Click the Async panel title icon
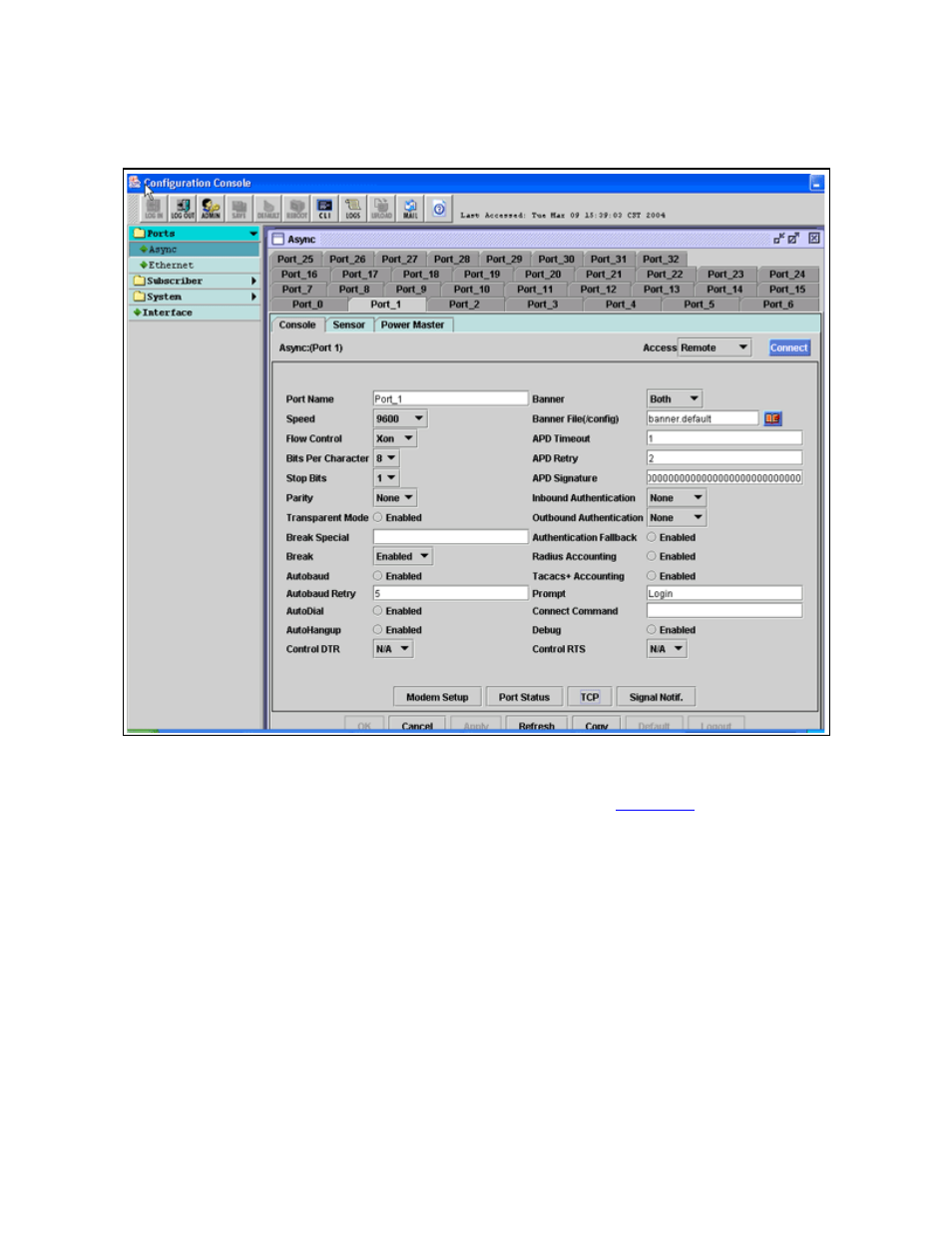This screenshot has height=1233, width=952. coord(278,240)
